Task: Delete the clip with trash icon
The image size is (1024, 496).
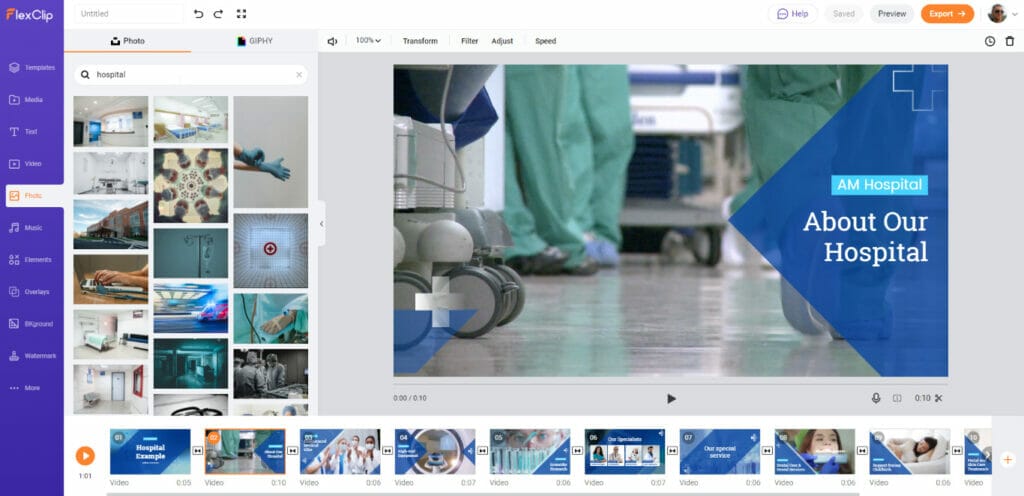Action: point(1010,41)
